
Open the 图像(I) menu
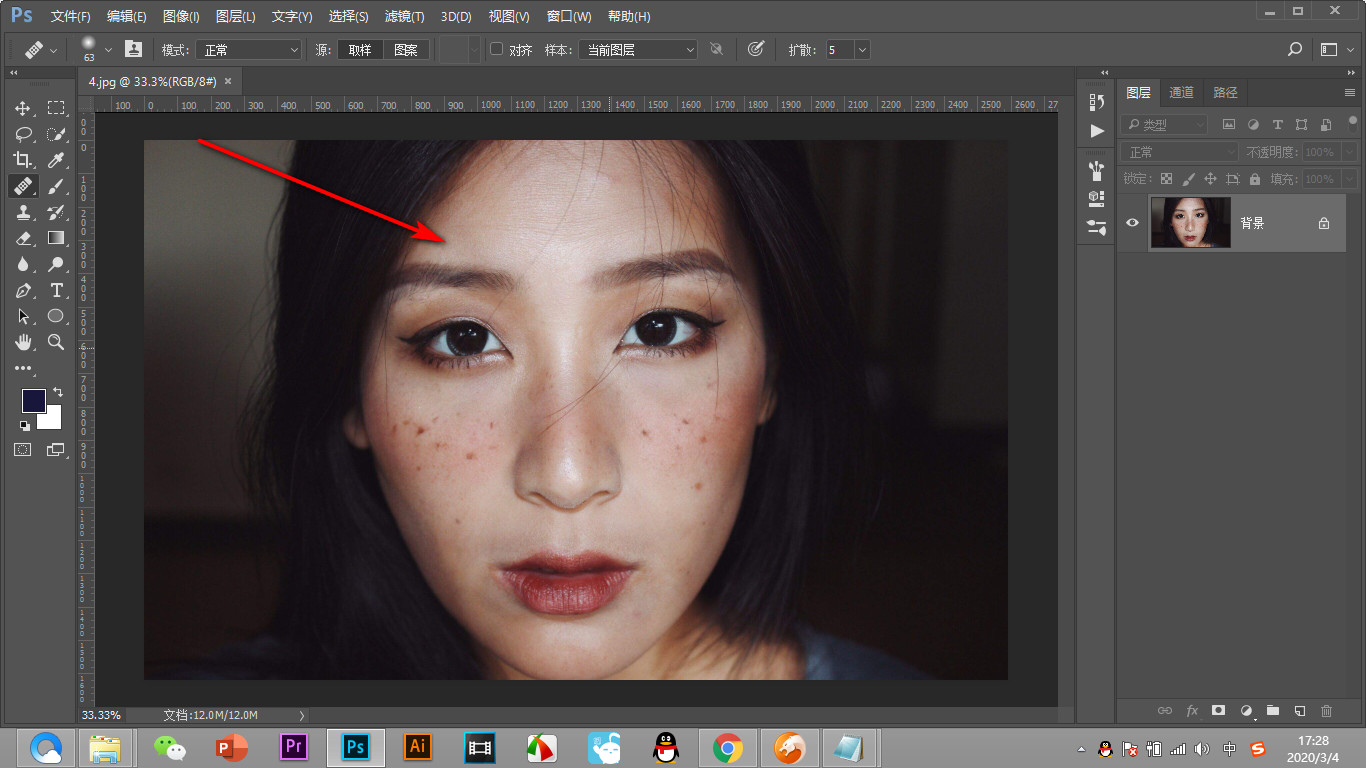coord(180,17)
